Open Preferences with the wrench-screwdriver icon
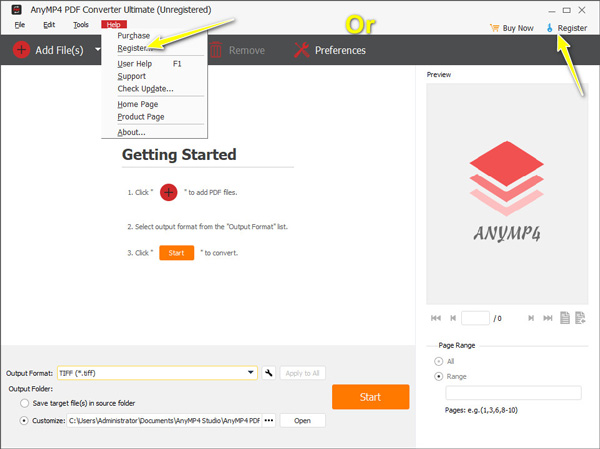The image size is (600, 449). [x=302, y=50]
